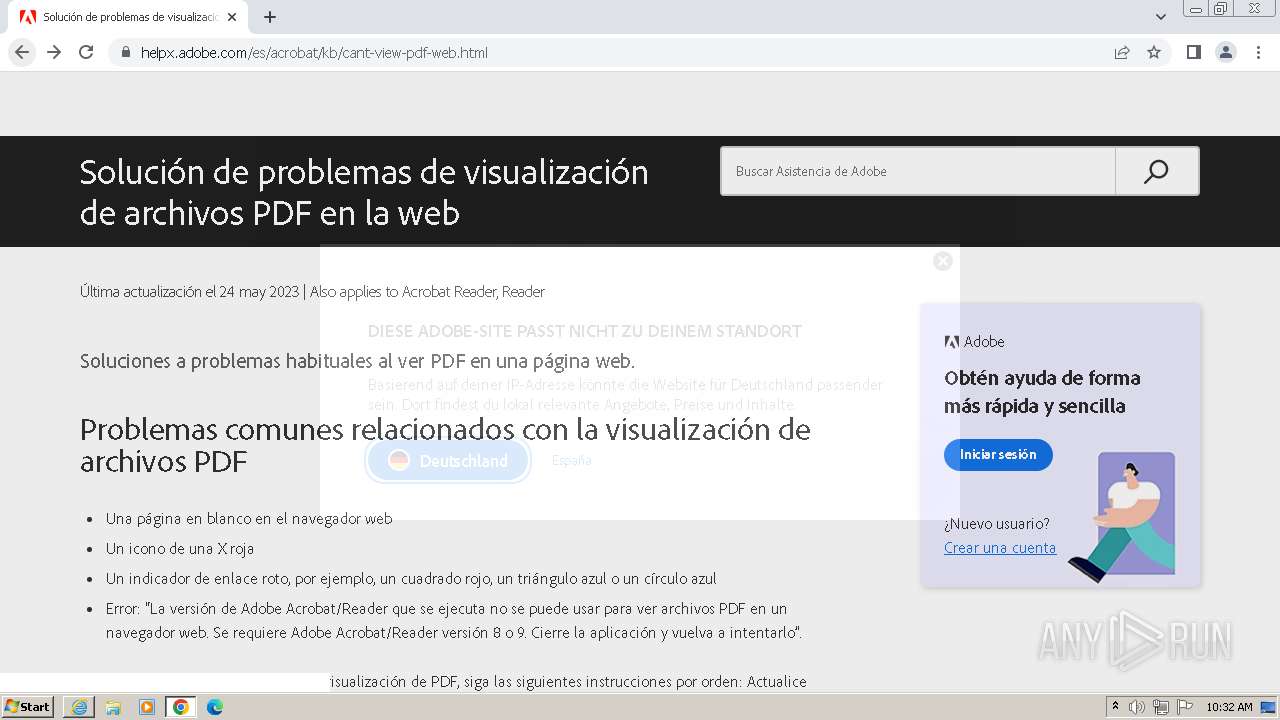Share this page icon in address bar
The image size is (1280, 720).
[1122, 52]
